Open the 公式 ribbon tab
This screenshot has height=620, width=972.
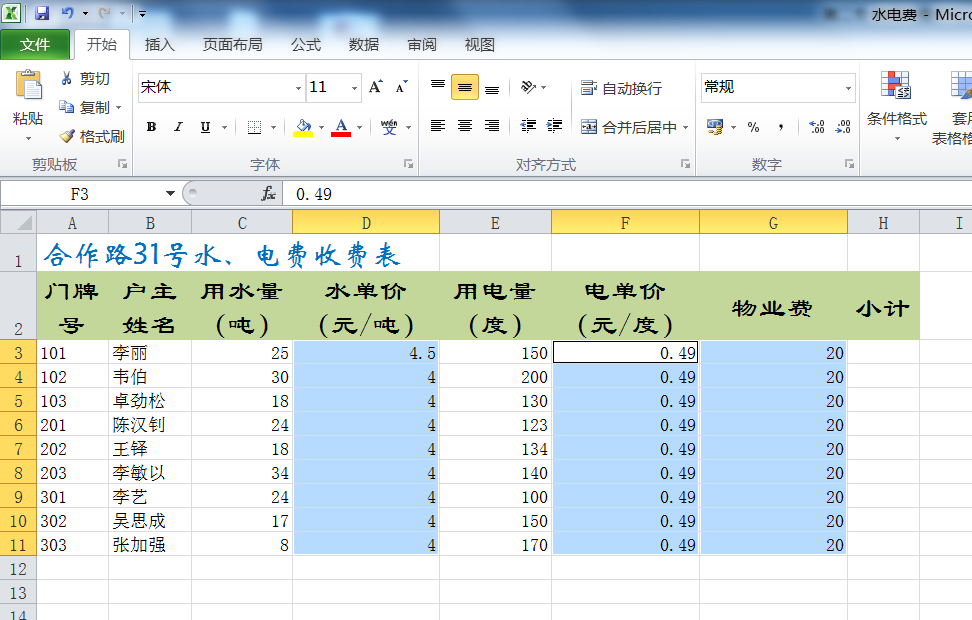[x=305, y=45]
